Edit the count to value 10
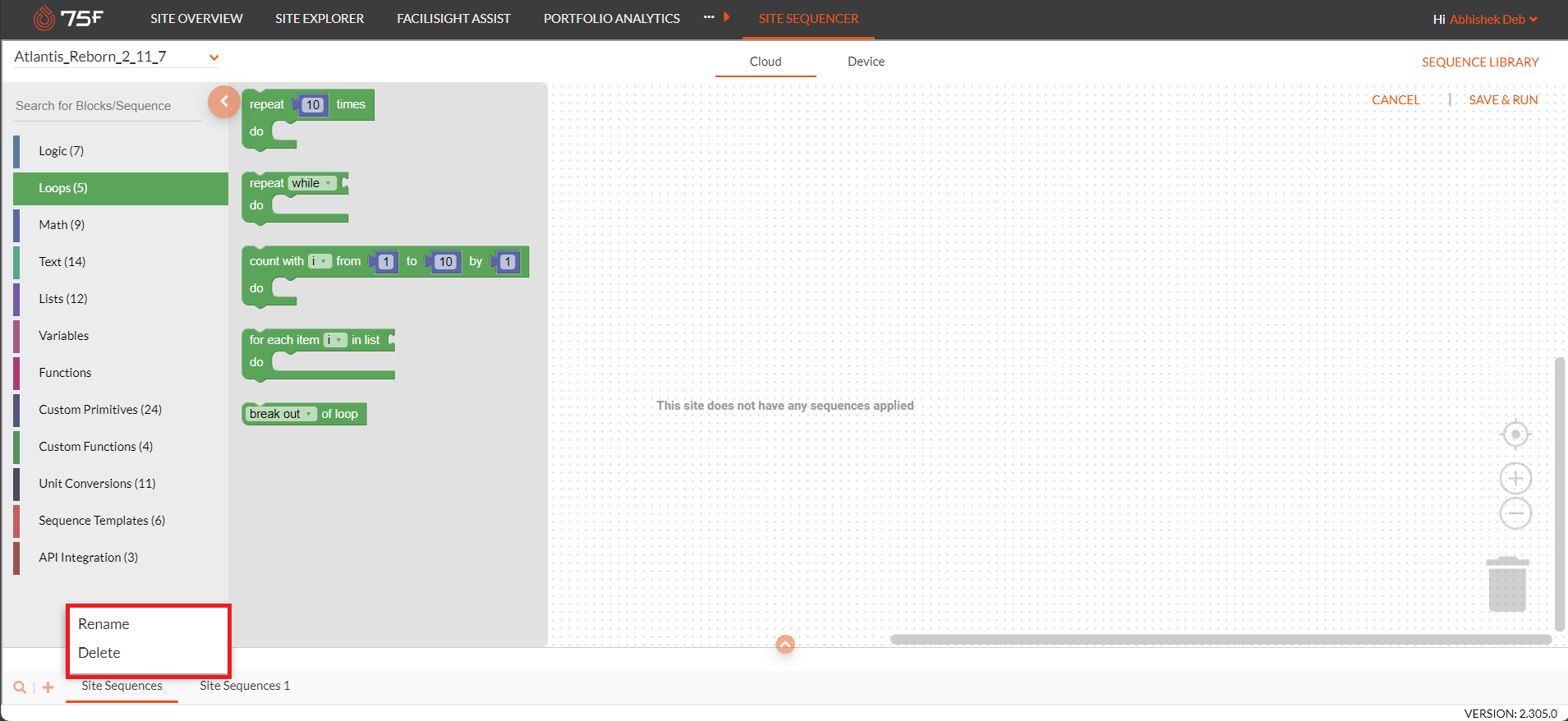Viewport: 1568px width, 721px height. (445, 262)
